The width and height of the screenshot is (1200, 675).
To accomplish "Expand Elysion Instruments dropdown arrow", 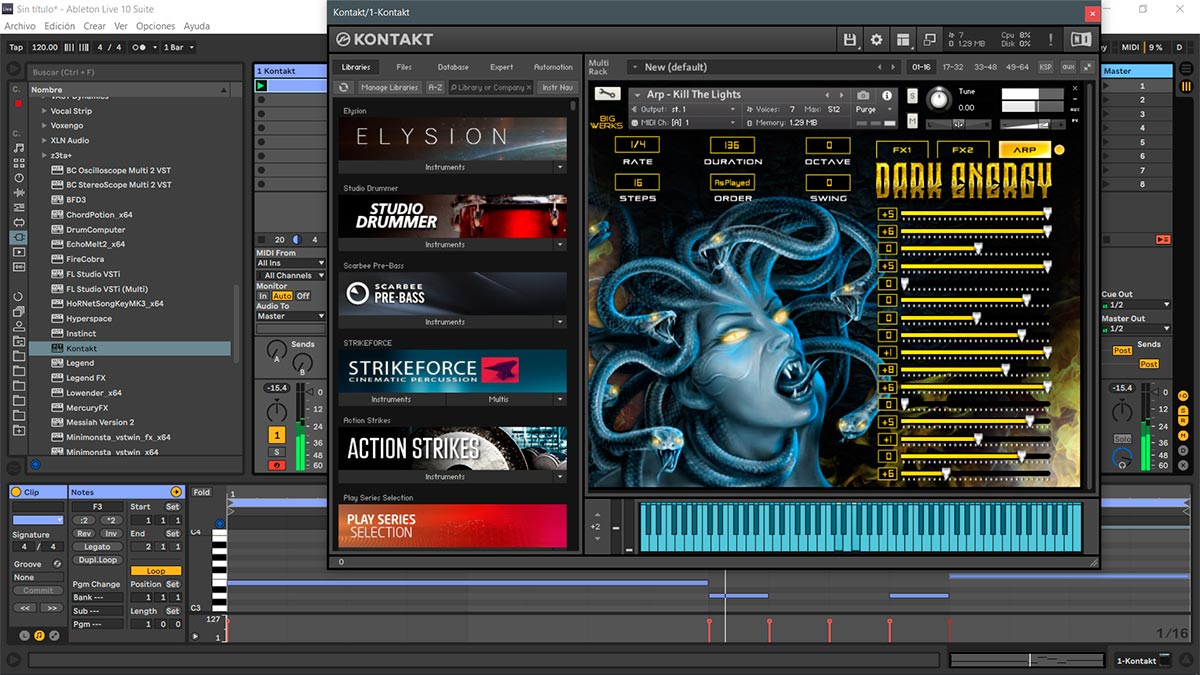I will tap(560, 167).
